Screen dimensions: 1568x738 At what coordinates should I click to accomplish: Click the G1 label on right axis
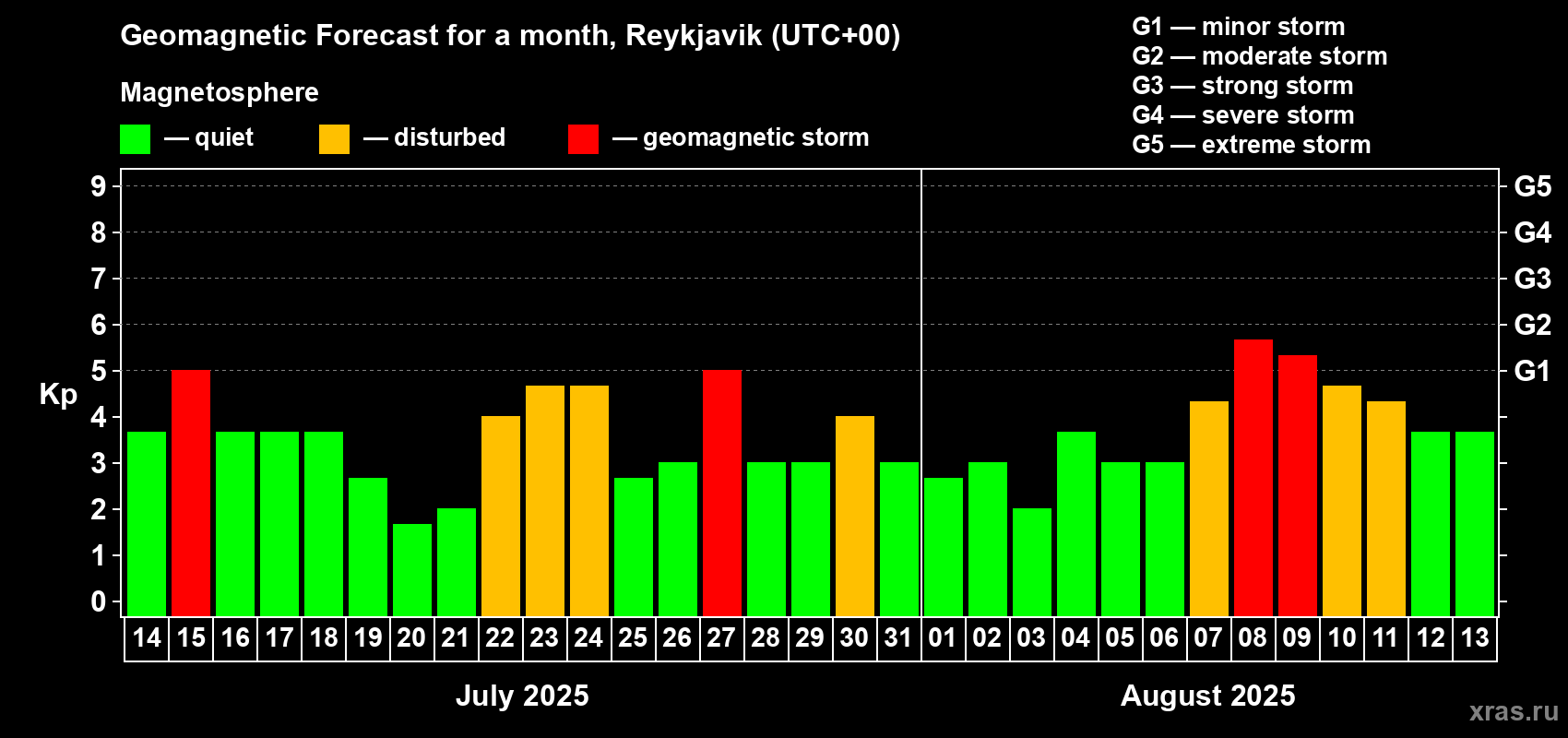point(1533,371)
